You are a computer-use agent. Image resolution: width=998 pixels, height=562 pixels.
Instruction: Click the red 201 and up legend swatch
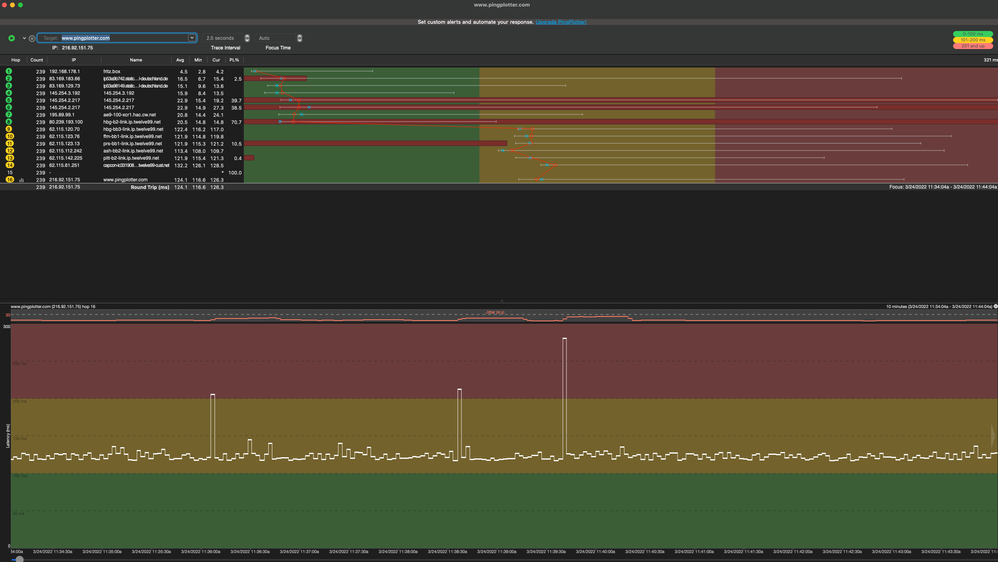tap(972, 46)
